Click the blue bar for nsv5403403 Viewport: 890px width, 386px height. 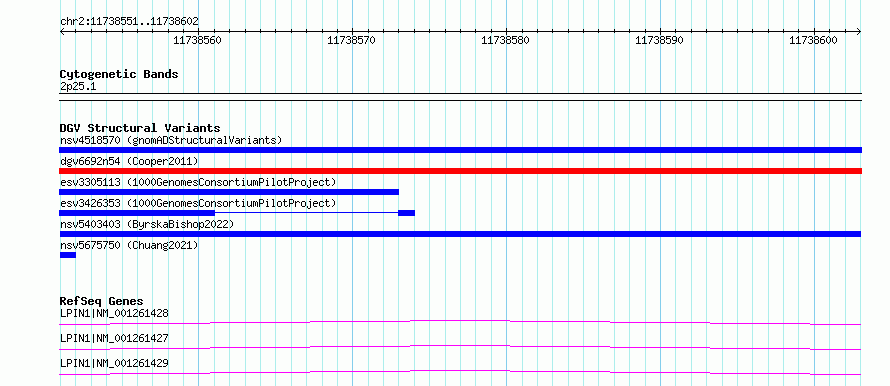pos(460,234)
